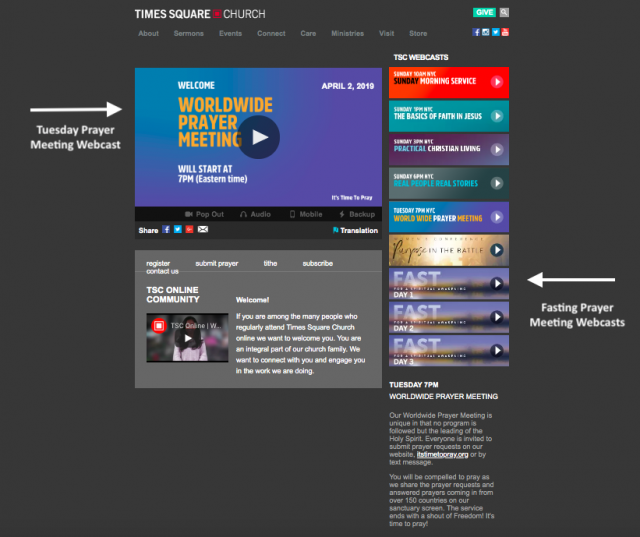Open the Instagram icon in header
The height and width of the screenshot is (537, 640).
(x=486, y=32)
